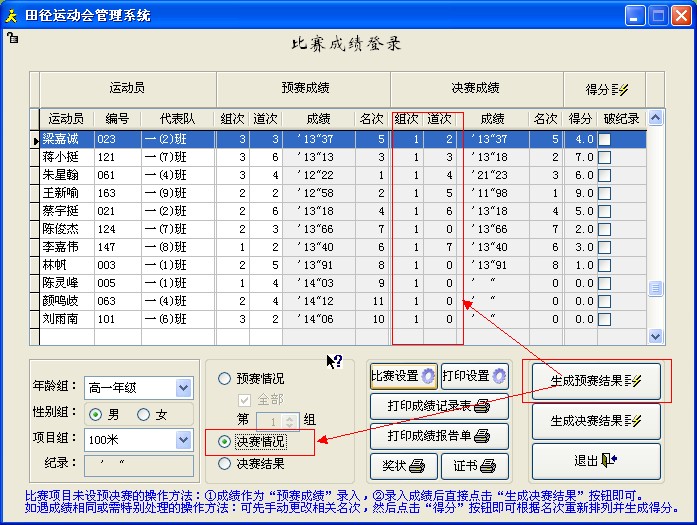Open the 项目组 100米 dropdown
The width and height of the screenshot is (697, 525).
(183, 440)
